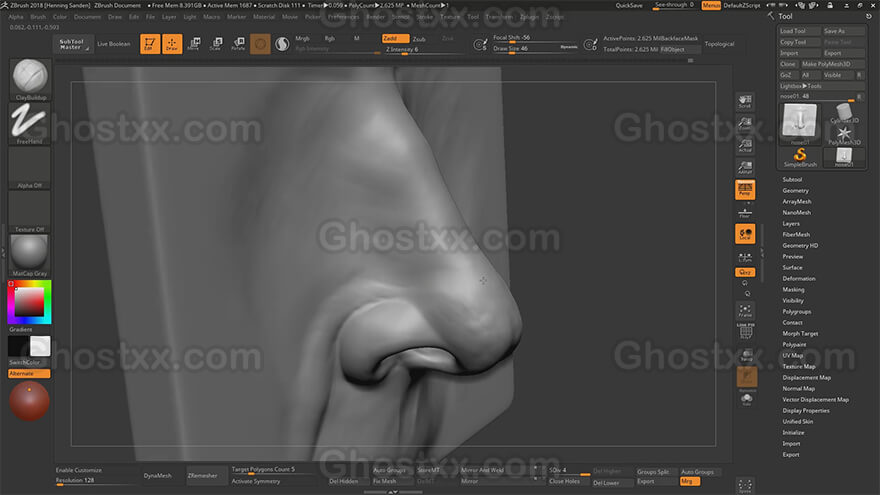Toggle Activate Symmetry

pyautogui.click(x=256, y=482)
